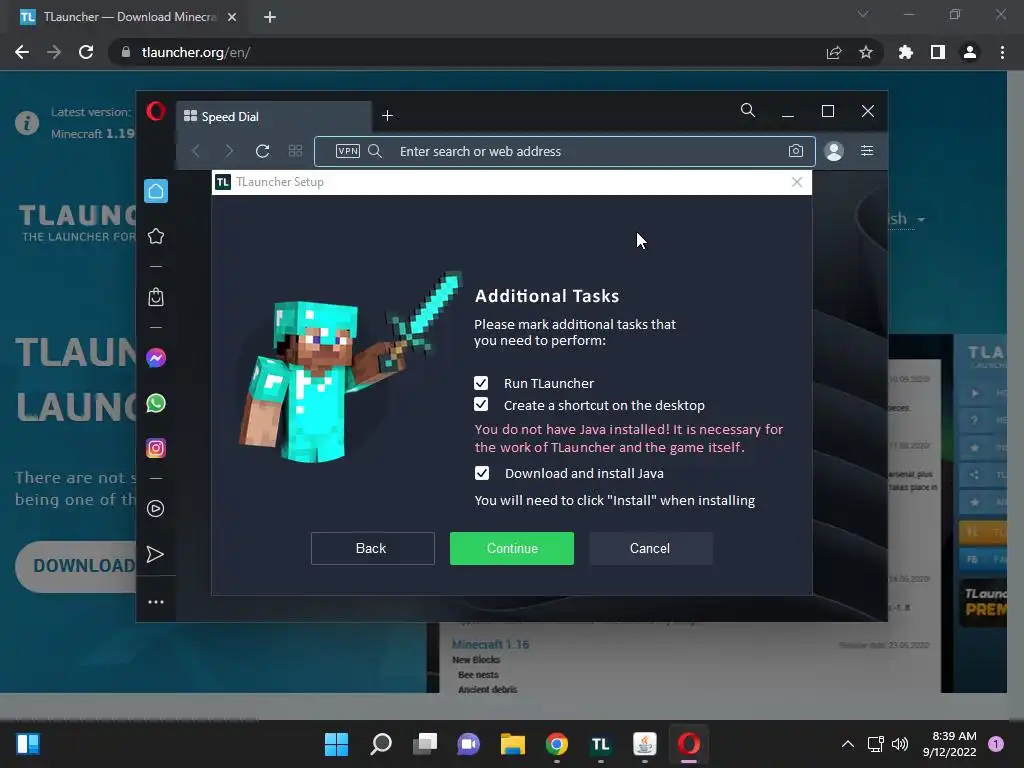Open Chrome extensions puzzle icon
The image size is (1024, 768).
pos(905,52)
